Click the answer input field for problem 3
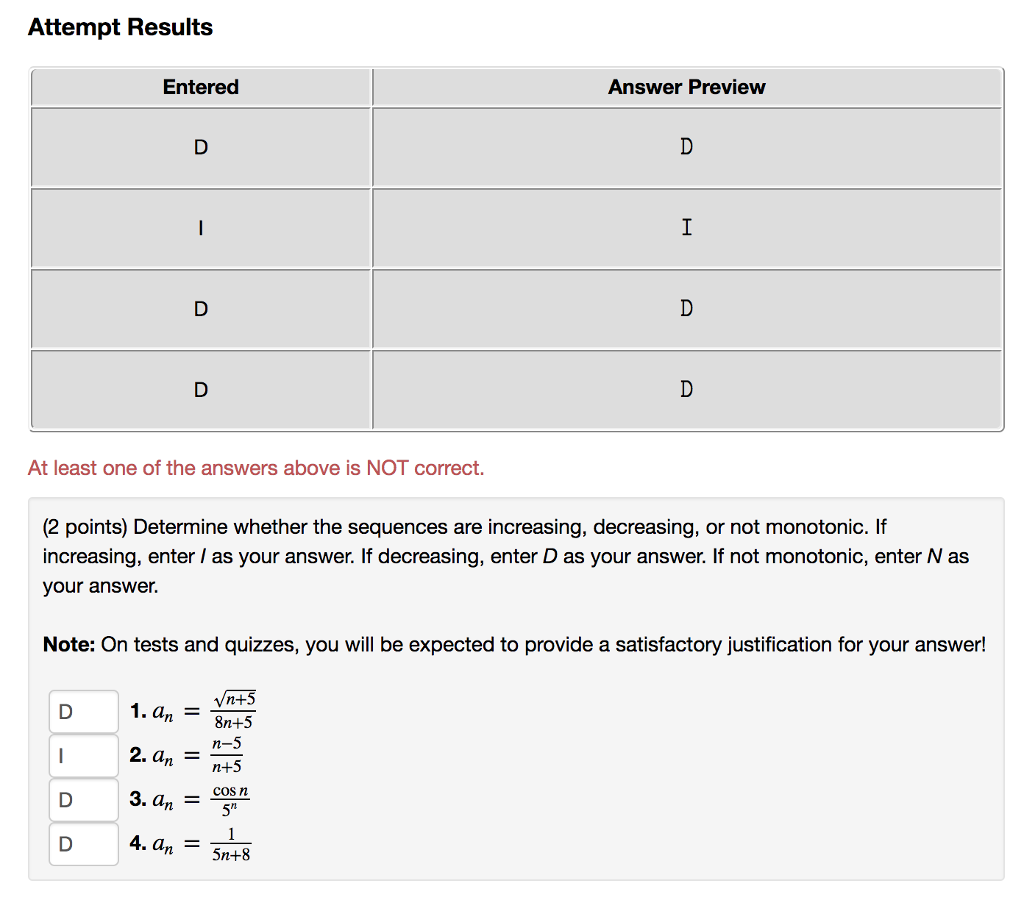This screenshot has height=900, width=1024. tap(83, 799)
